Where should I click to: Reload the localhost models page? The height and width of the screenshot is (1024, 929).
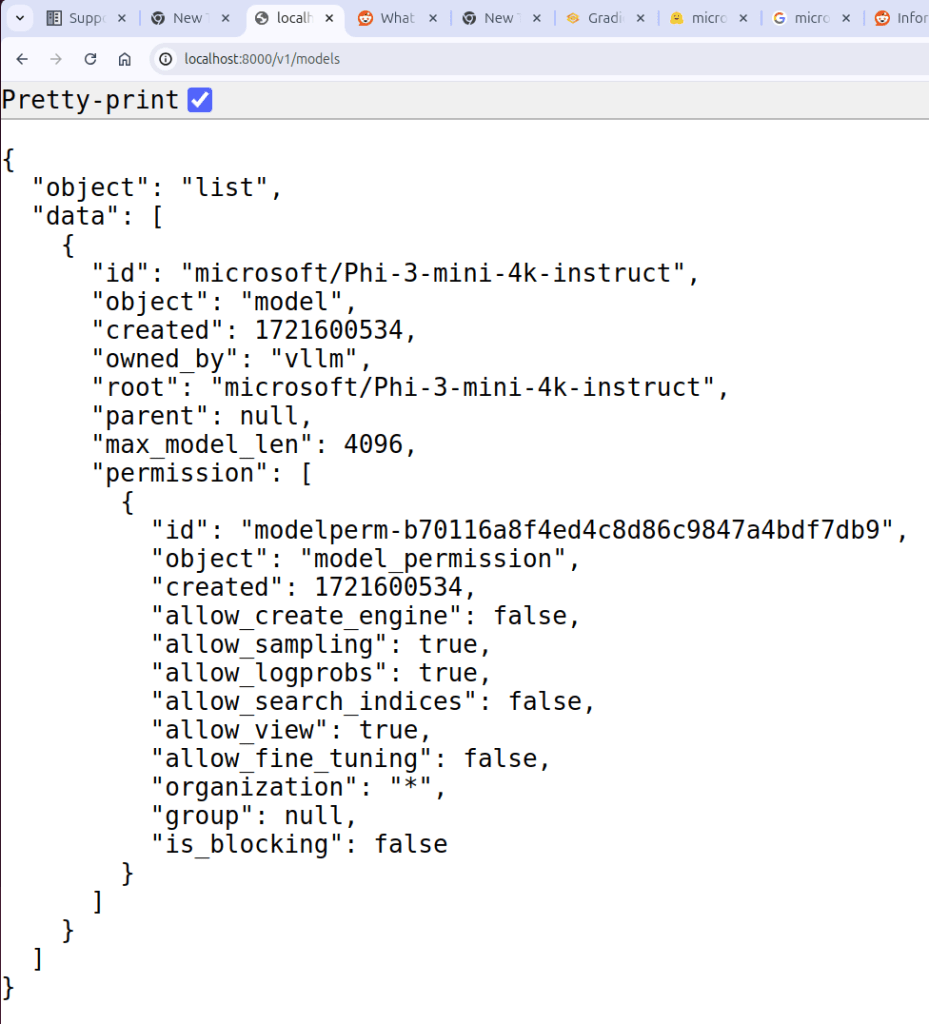tap(90, 59)
